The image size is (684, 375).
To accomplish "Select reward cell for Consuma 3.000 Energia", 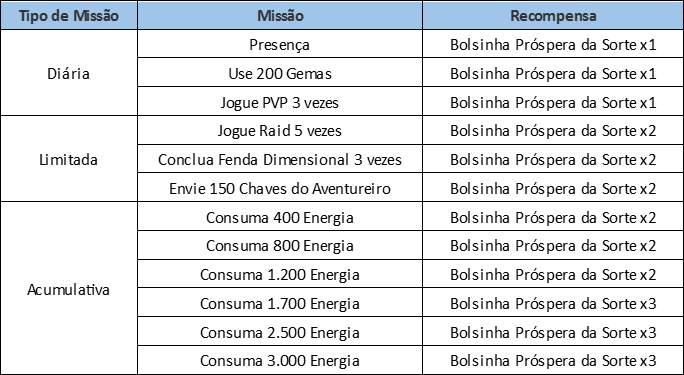I will click(553, 360).
